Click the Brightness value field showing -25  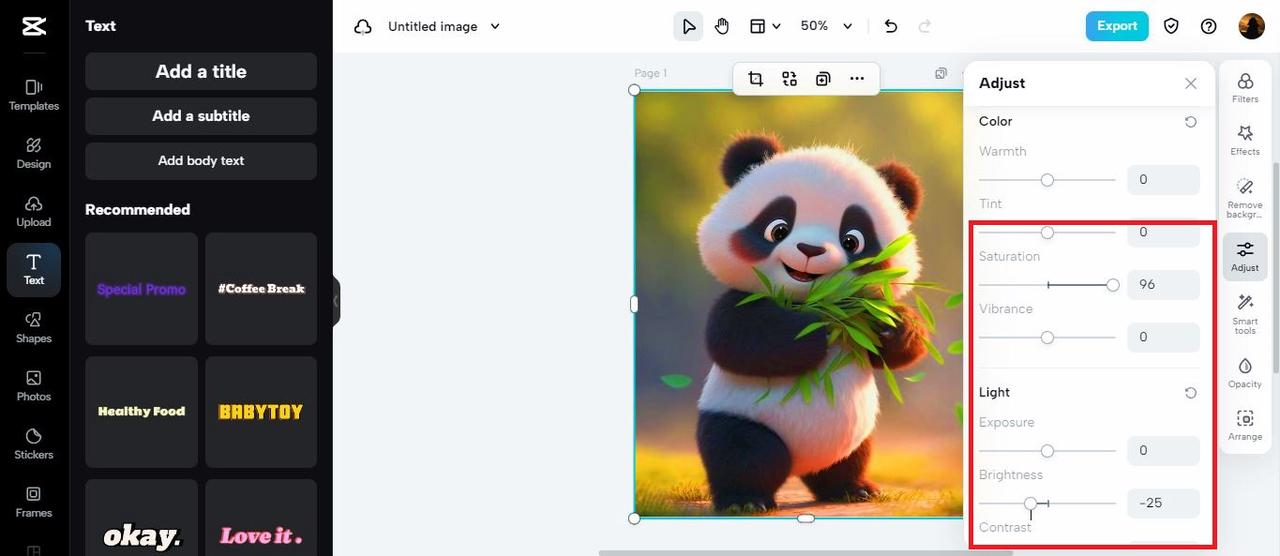click(1163, 503)
